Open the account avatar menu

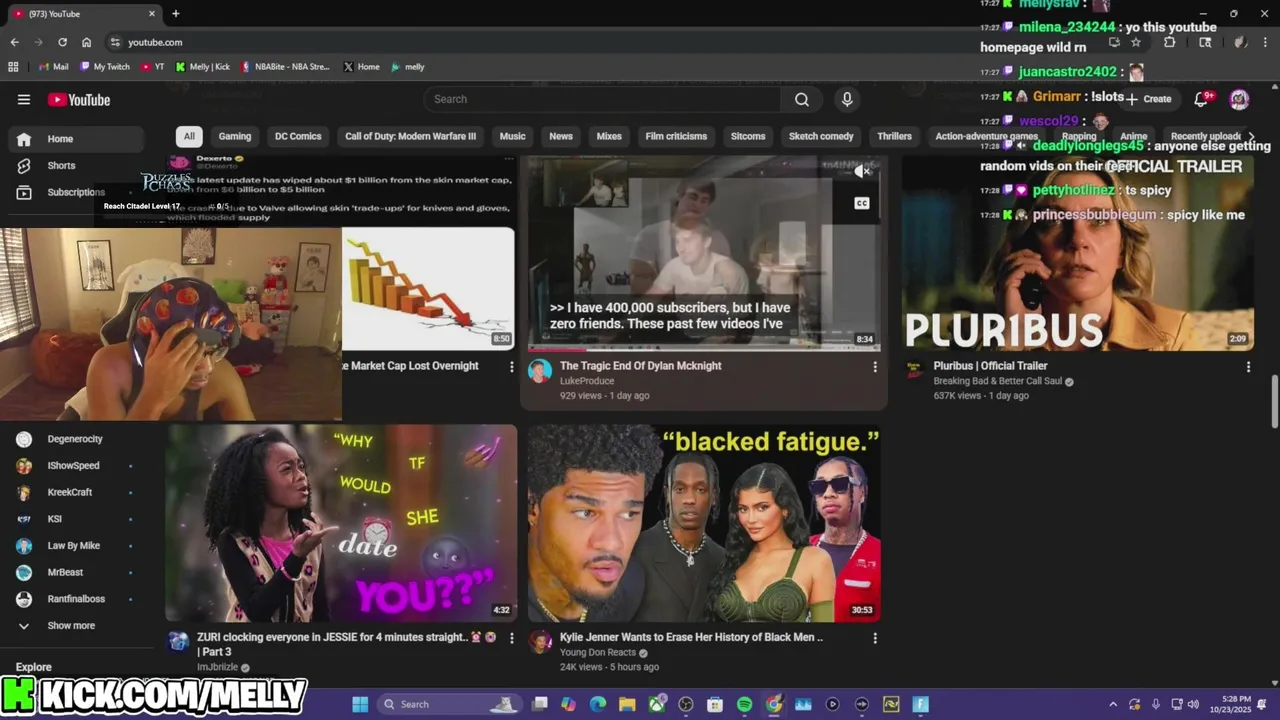(x=1239, y=99)
